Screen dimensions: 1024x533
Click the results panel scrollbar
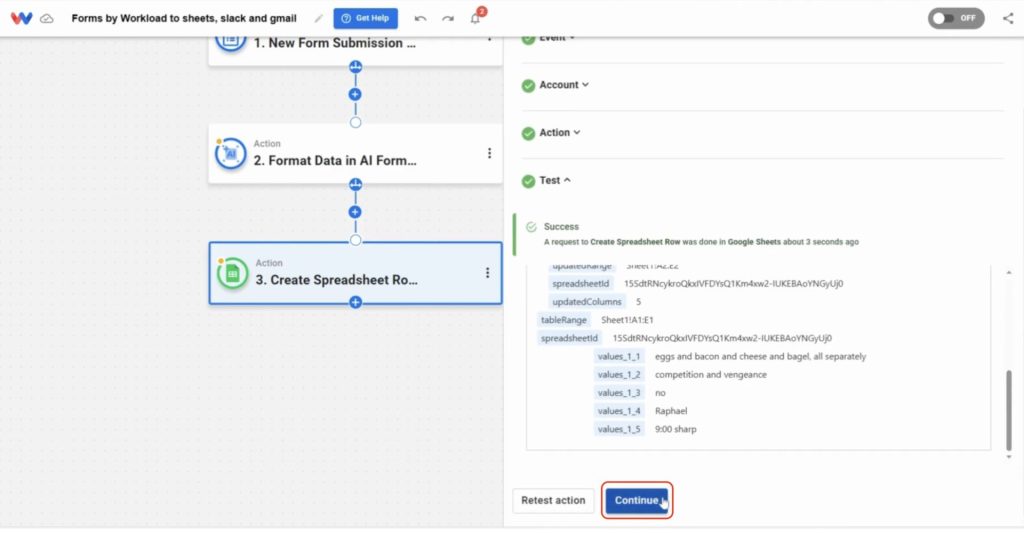tap(1008, 410)
